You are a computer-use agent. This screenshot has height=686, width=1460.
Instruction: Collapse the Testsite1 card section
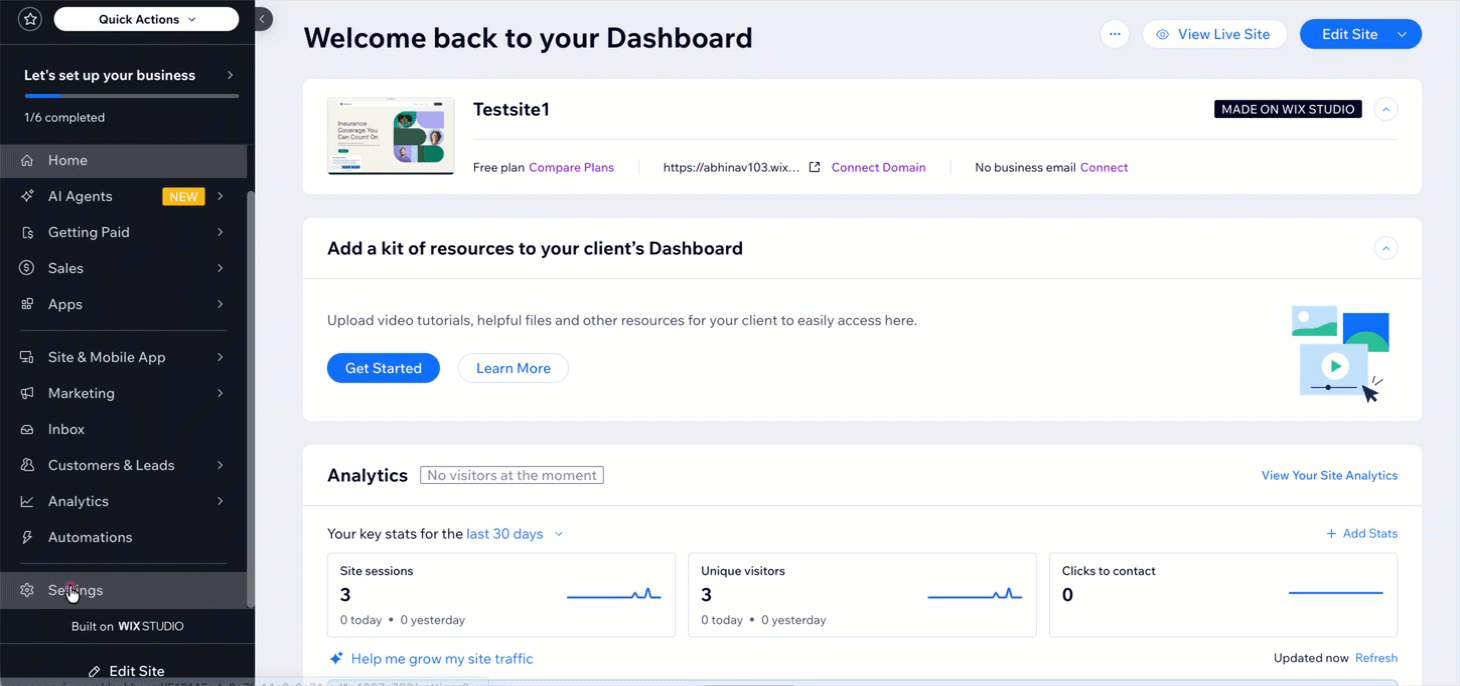coord(1385,109)
